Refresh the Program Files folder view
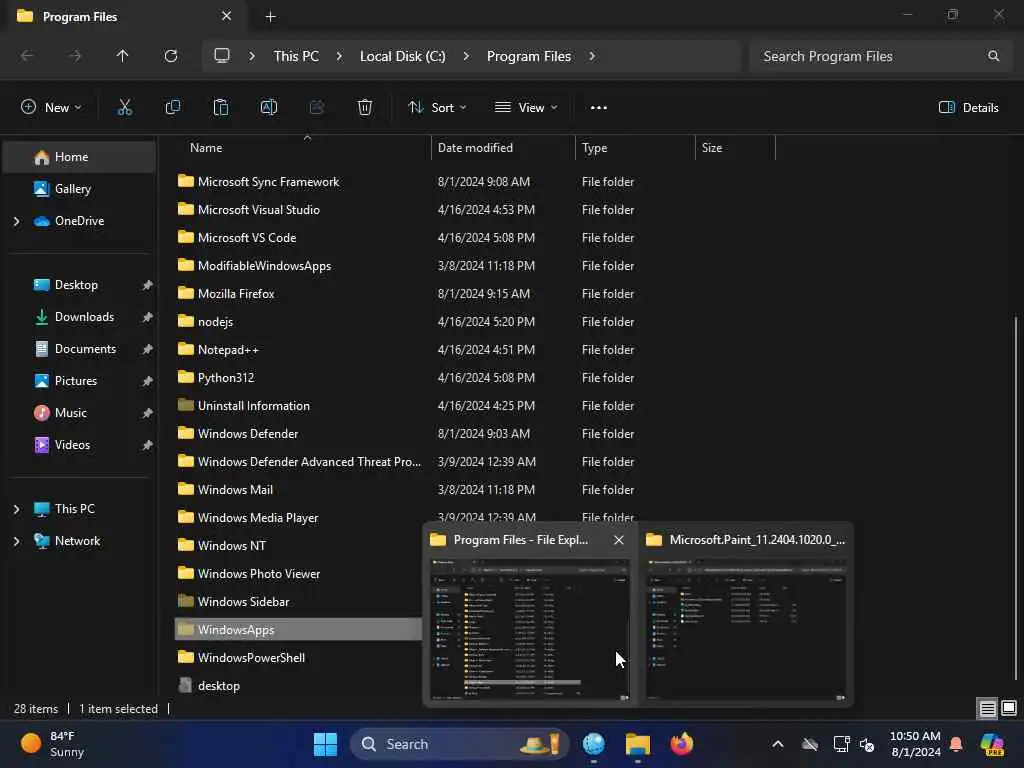This screenshot has width=1024, height=768. coord(171,56)
